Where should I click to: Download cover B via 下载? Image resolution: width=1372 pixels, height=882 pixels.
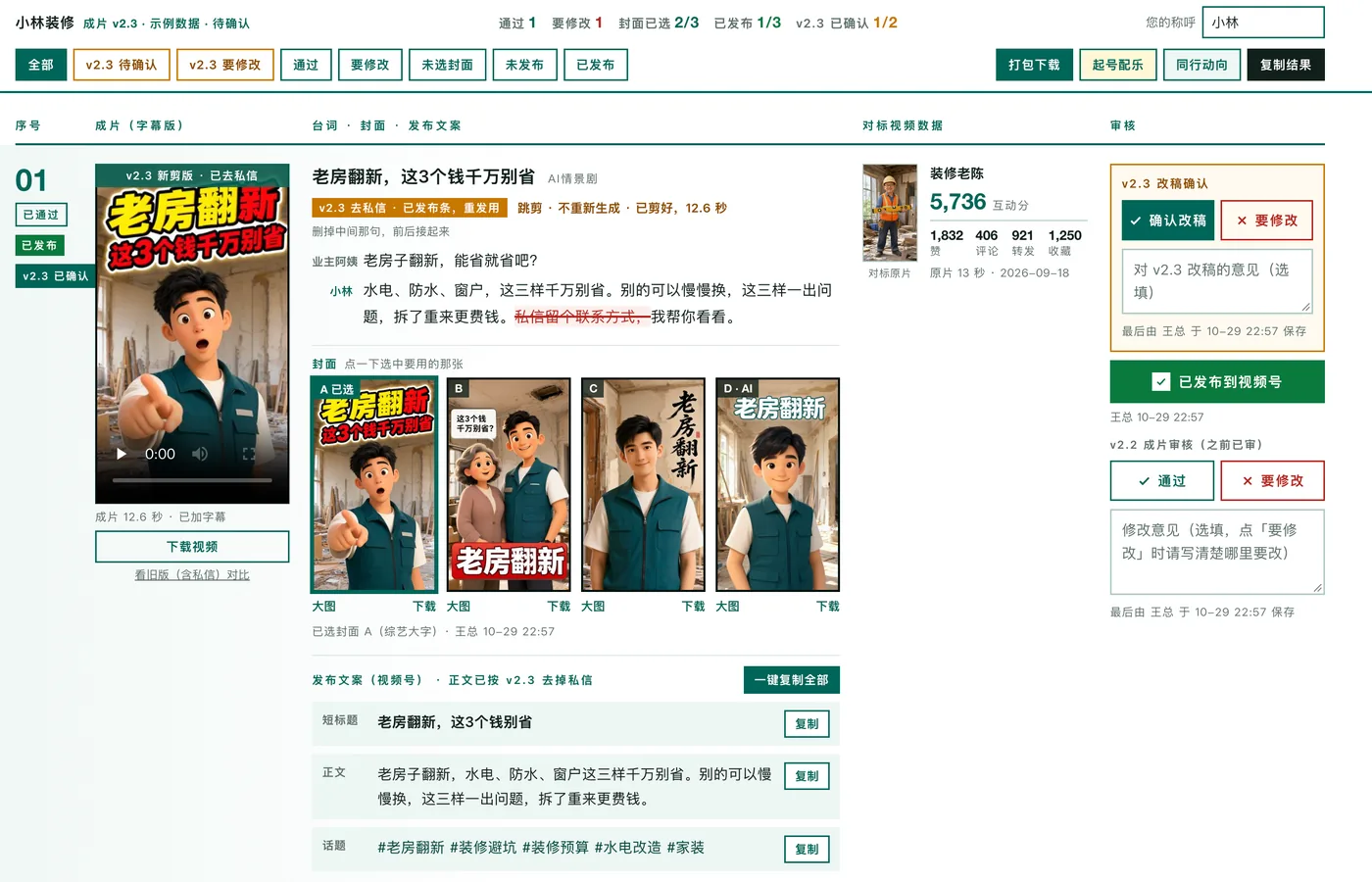(x=559, y=607)
